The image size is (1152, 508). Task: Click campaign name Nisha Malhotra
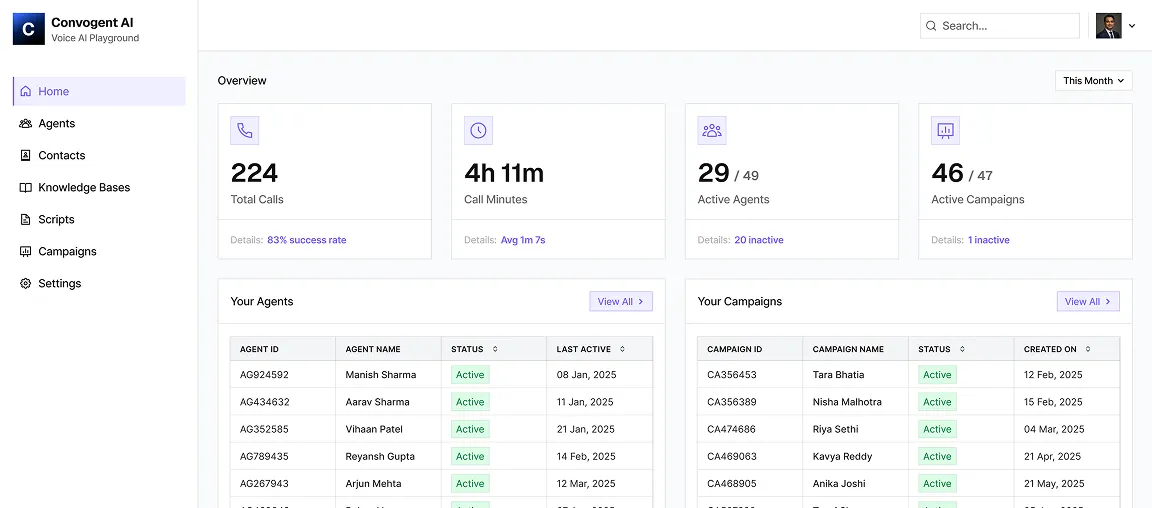(x=847, y=402)
